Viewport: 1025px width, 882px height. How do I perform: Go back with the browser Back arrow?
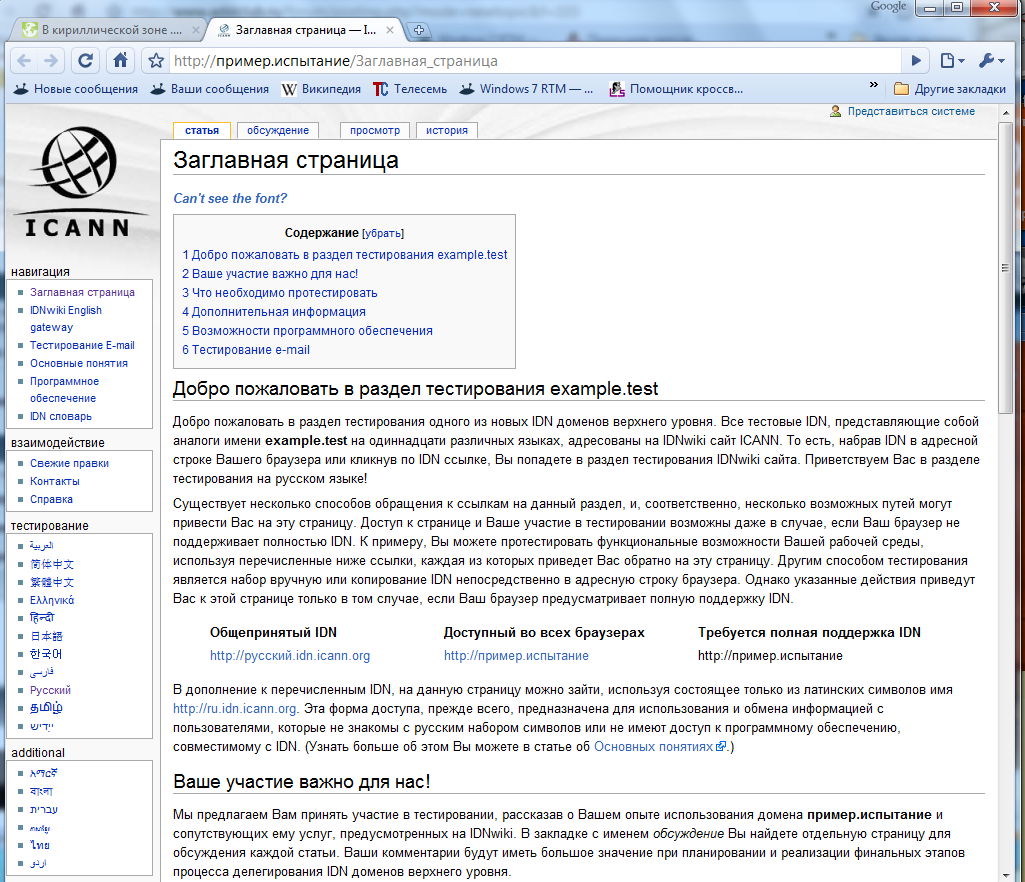tap(24, 61)
